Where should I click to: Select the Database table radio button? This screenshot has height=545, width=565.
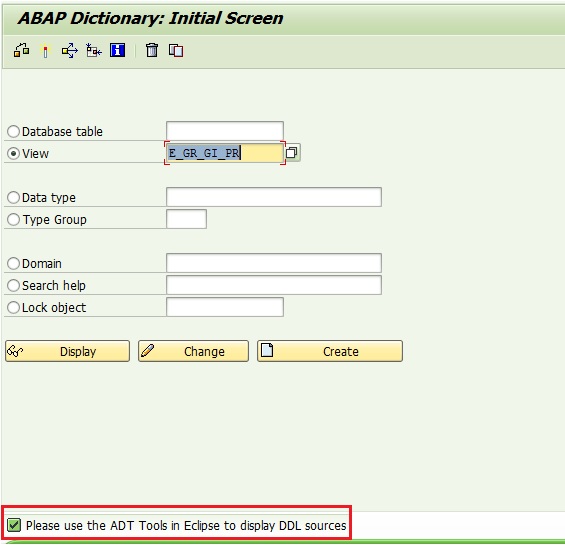click(x=13, y=131)
